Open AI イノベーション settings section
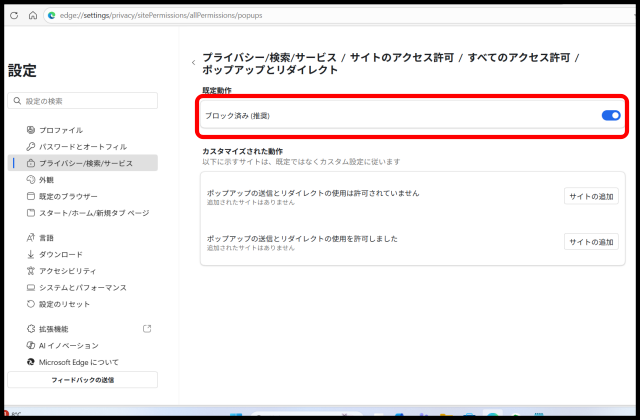The height and width of the screenshot is (420, 640). click(82, 346)
